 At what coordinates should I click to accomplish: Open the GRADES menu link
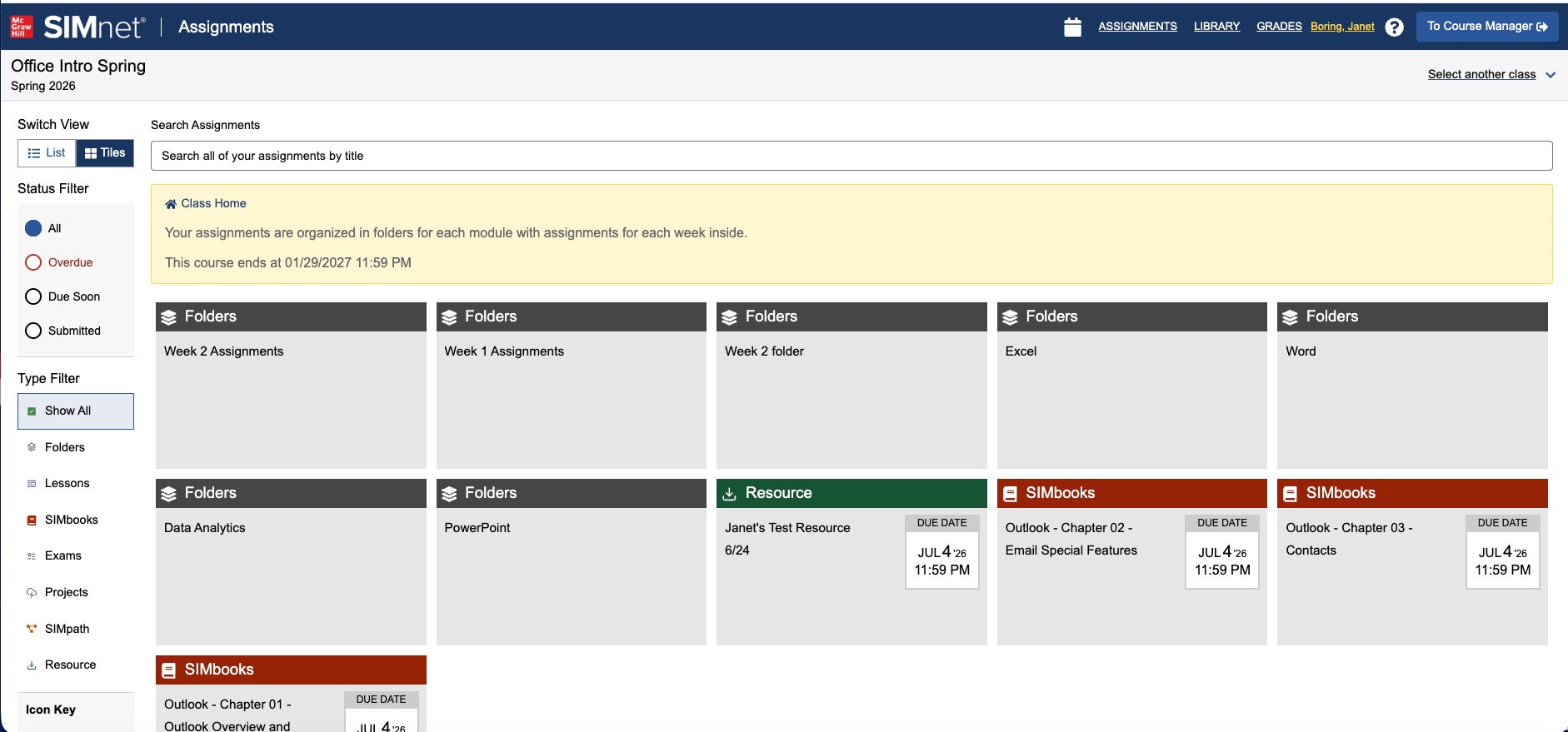(1279, 27)
